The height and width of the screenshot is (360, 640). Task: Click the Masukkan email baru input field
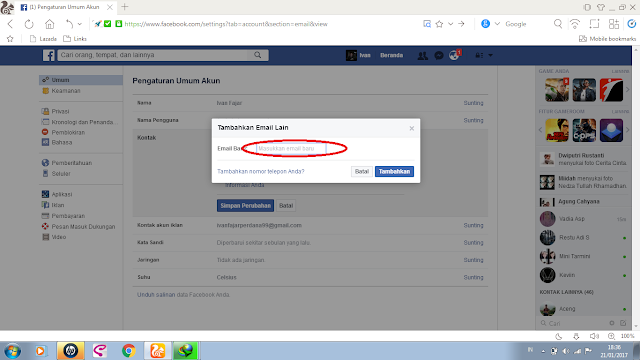(x=291, y=149)
